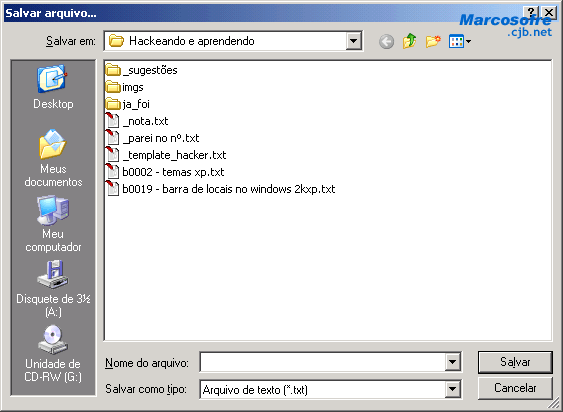Image resolution: width=563 pixels, height=412 pixels.
Task: Open Meu computador location
Action: pos(53,223)
